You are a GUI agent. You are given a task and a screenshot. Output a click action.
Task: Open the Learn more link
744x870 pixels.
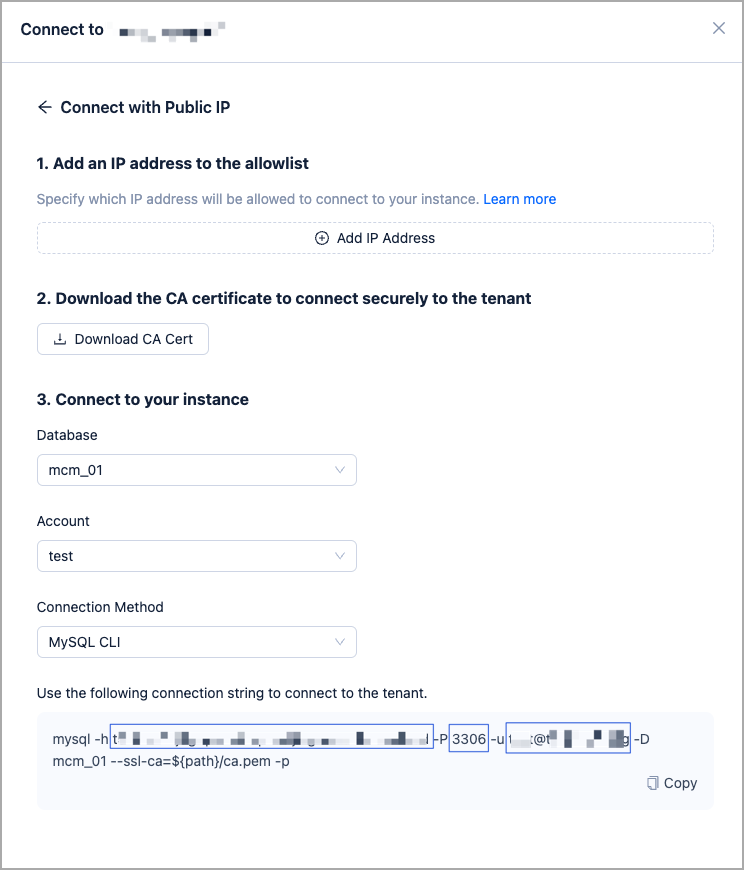coord(519,199)
